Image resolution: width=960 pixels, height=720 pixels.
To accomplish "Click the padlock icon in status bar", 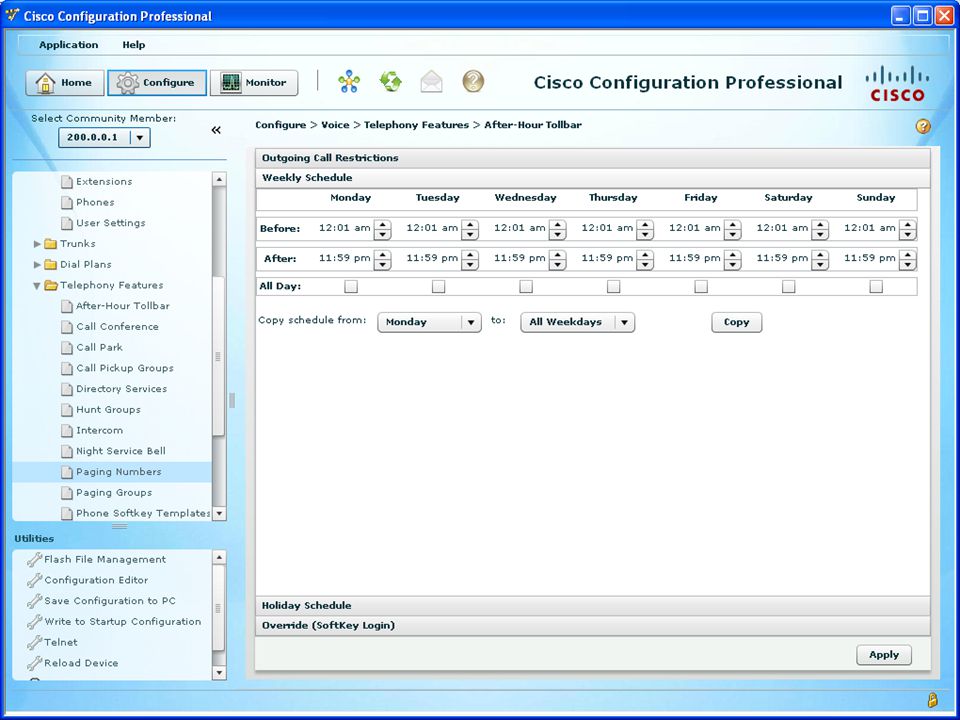I will pos(932,699).
